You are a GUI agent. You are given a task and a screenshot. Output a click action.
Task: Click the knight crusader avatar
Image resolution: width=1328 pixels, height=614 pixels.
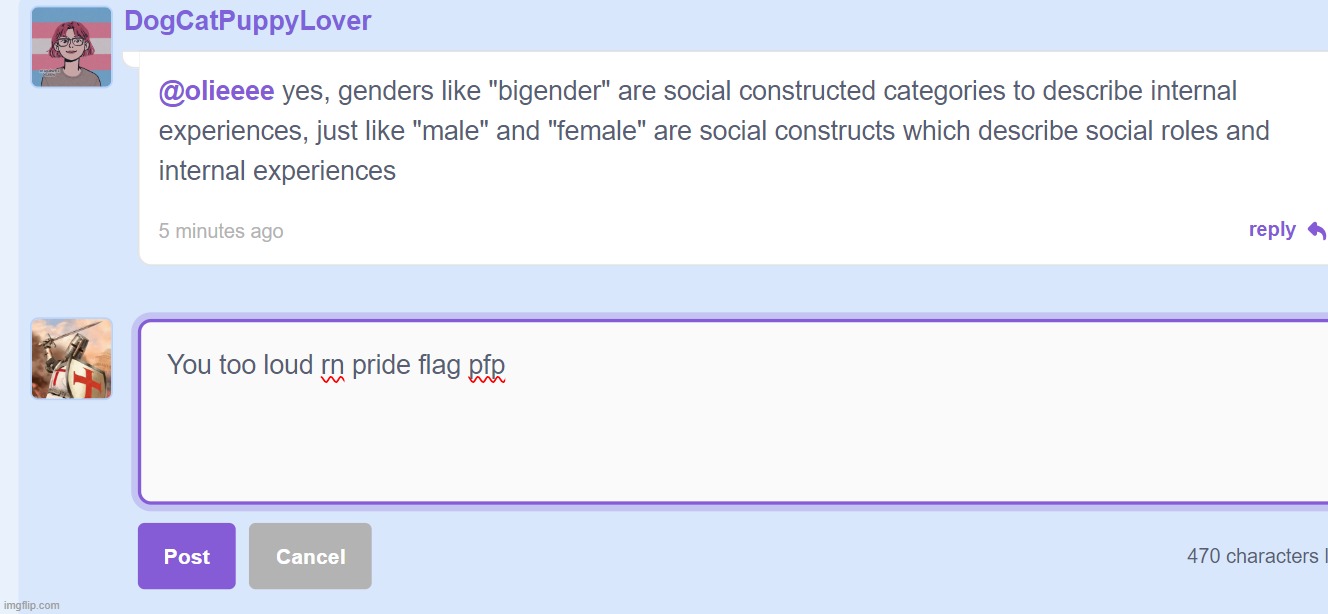click(71, 359)
